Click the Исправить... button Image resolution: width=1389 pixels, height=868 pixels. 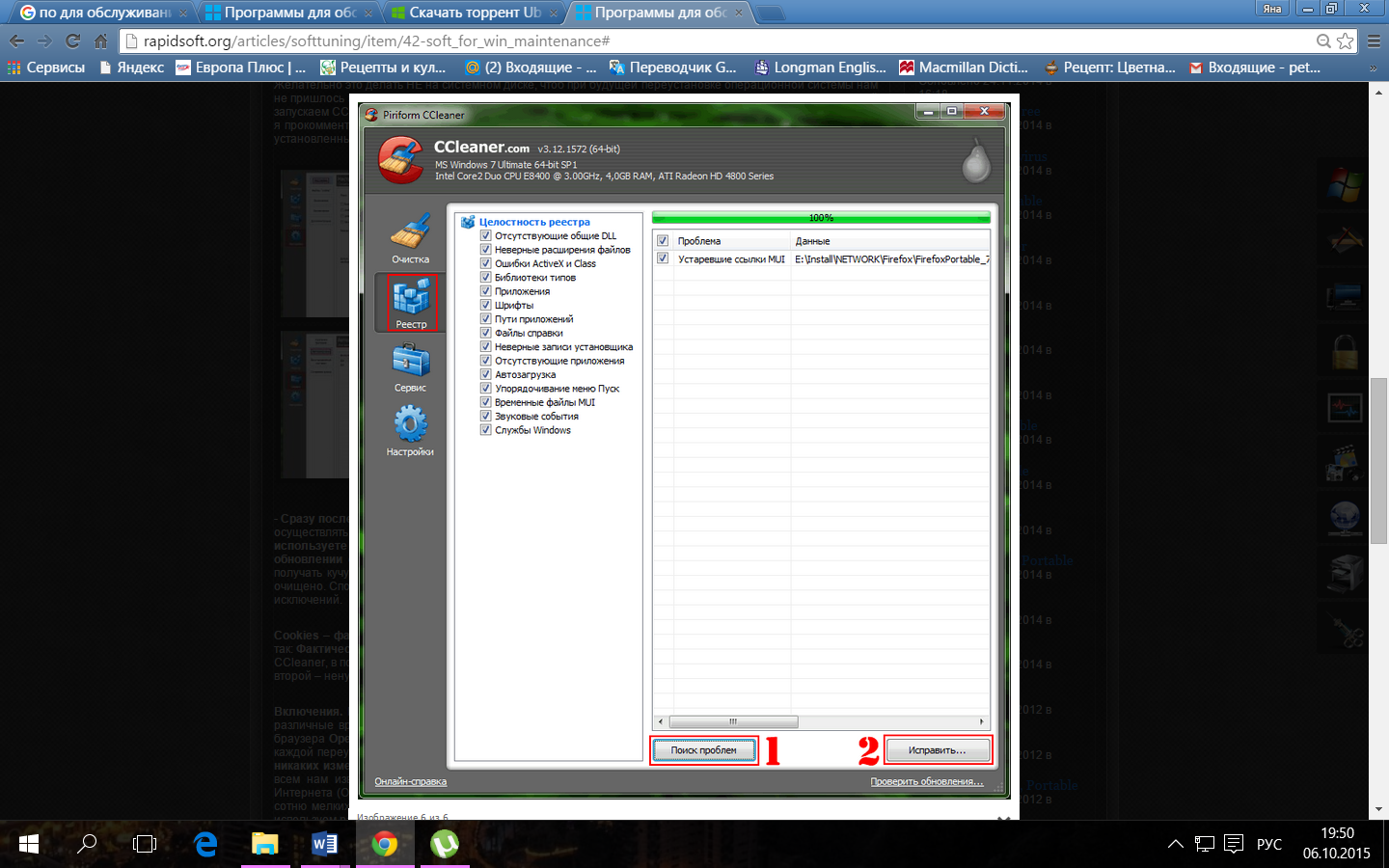(937, 749)
